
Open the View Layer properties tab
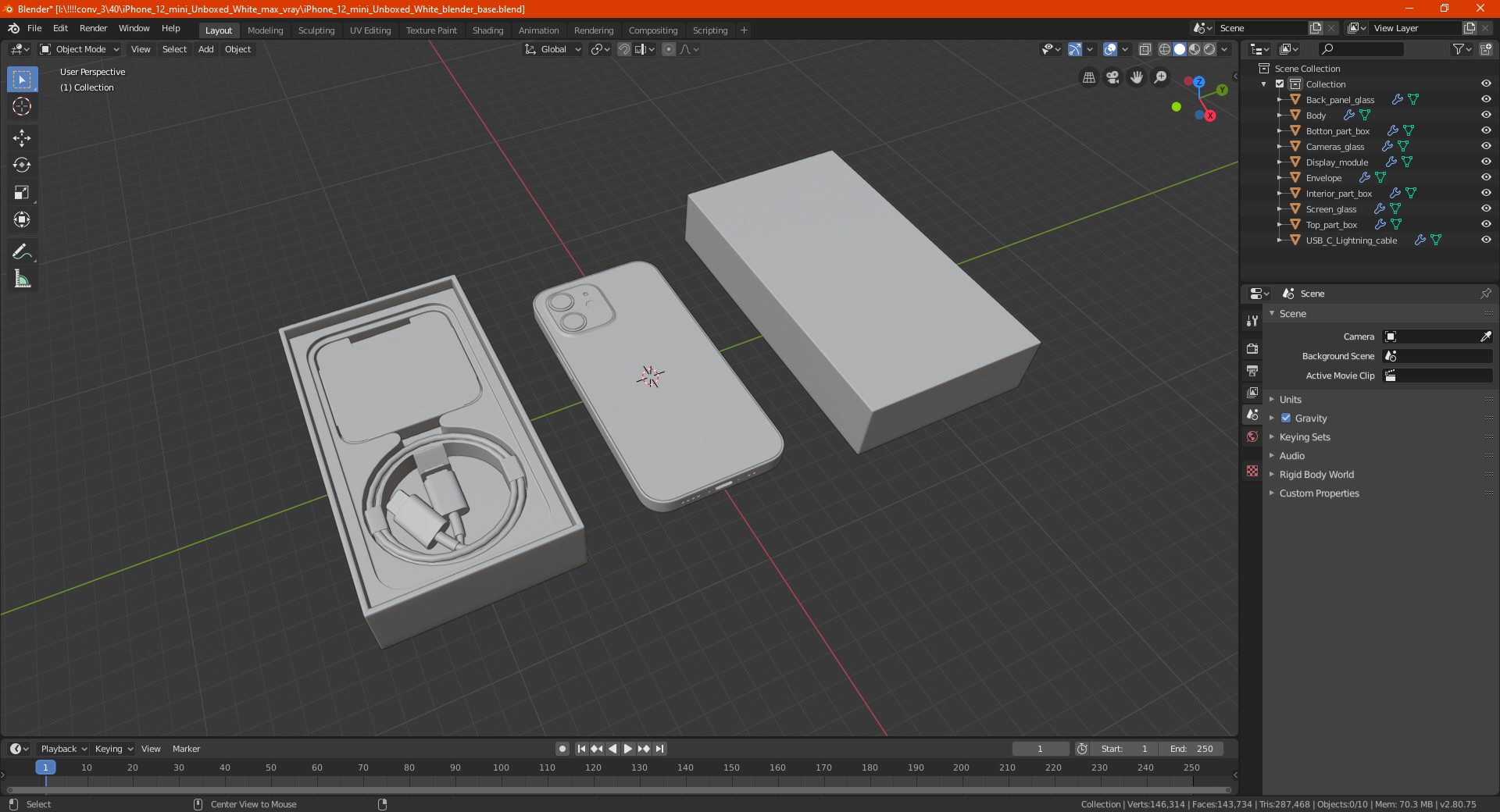pyautogui.click(x=1252, y=392)
